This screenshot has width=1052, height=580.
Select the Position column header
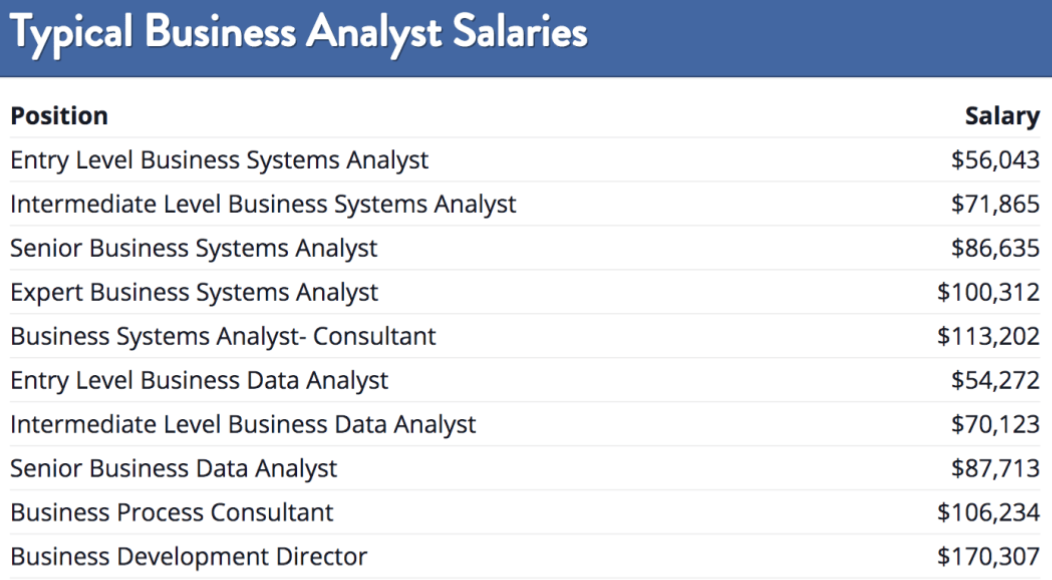pyautogui.click(x=59, y=116)
